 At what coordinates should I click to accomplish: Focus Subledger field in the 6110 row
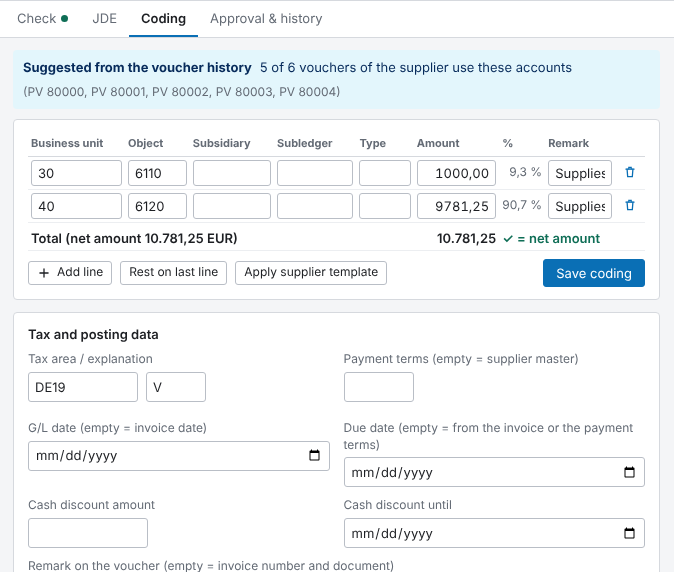pyautogui.click(x=315, y=173)
